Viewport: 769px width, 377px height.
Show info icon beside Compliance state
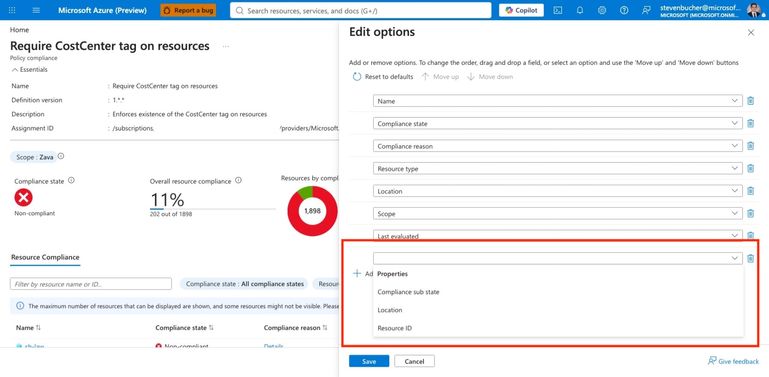pyautogui.click(x=71, y=180)
